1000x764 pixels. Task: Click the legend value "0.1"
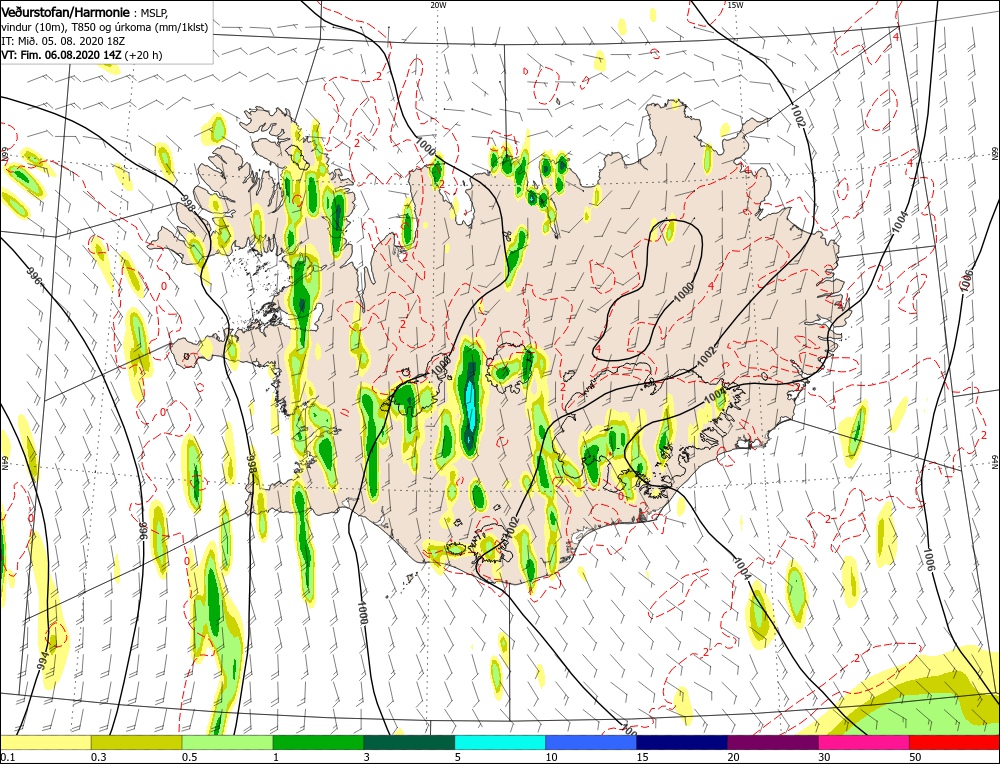tap(7, 756)
